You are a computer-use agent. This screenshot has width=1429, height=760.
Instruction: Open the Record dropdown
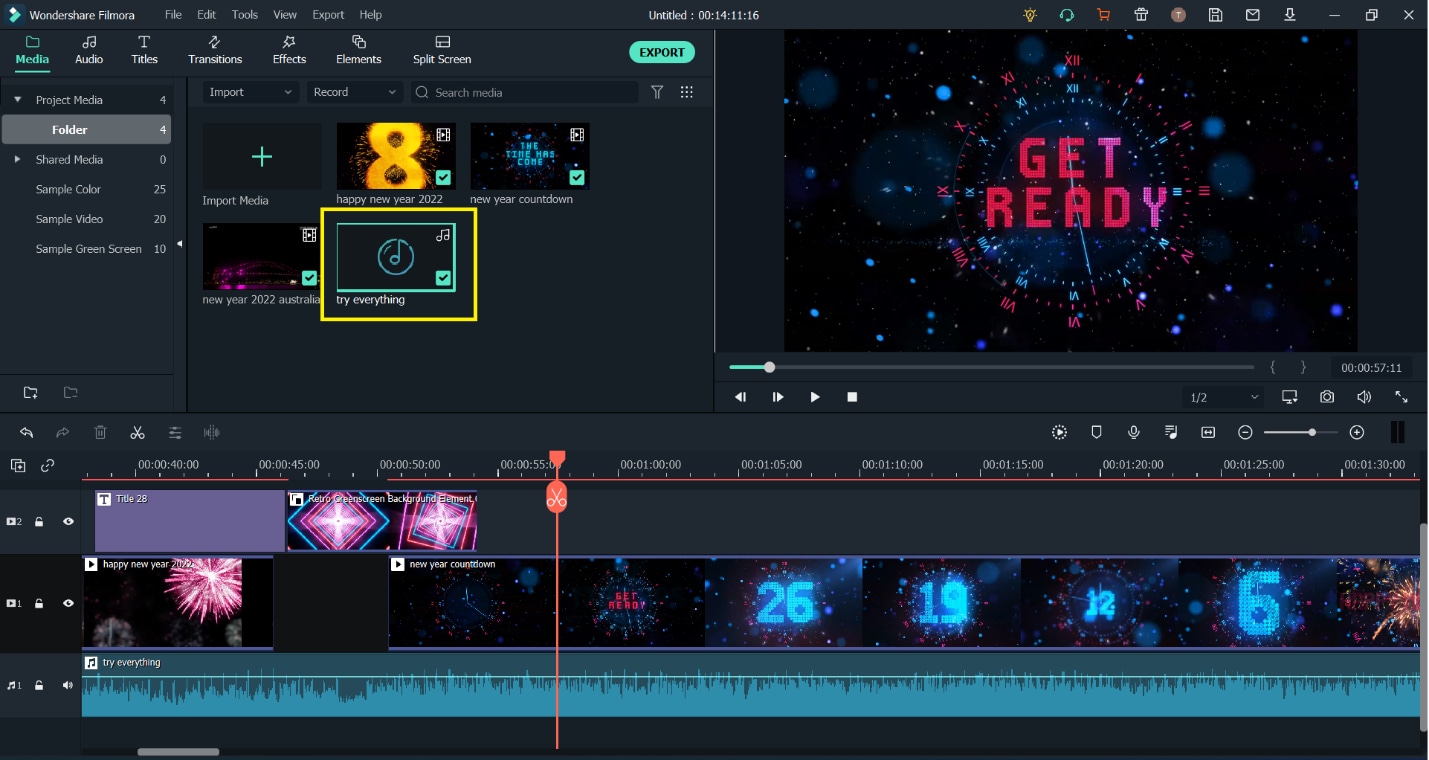354,92
